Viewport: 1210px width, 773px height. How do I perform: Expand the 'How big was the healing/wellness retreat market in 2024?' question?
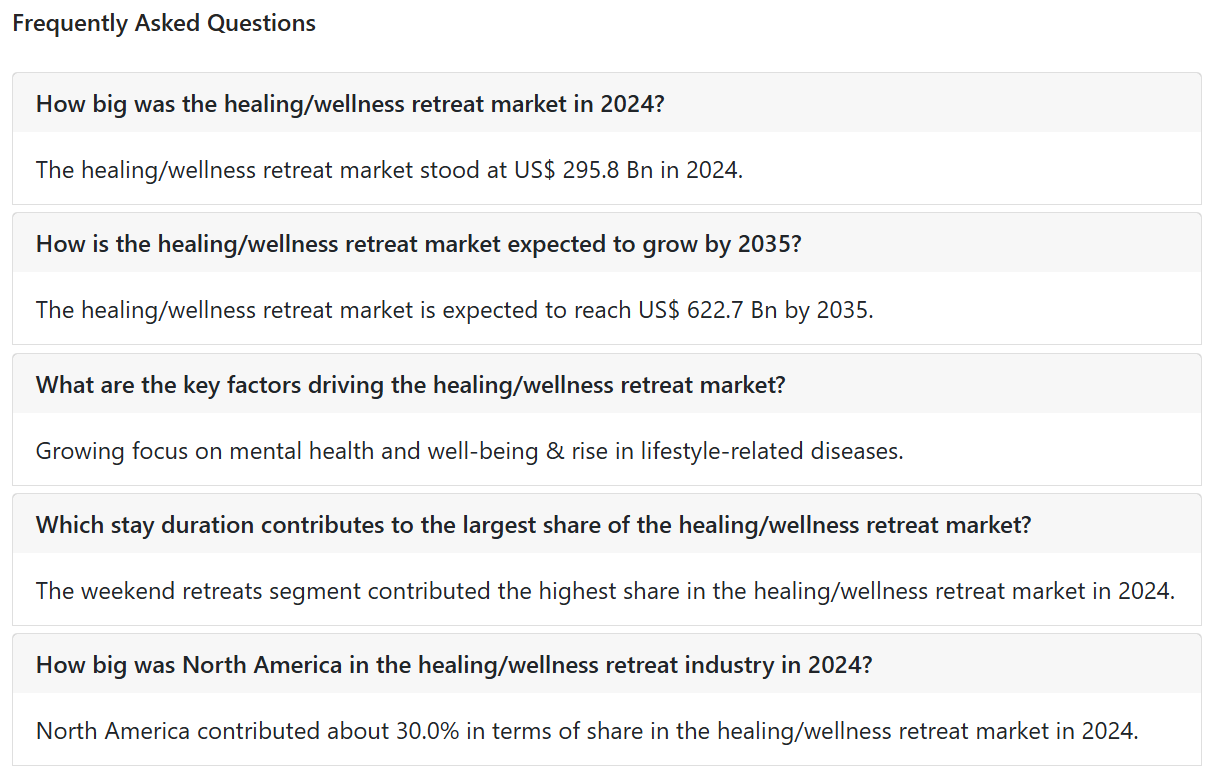(606, 103)
